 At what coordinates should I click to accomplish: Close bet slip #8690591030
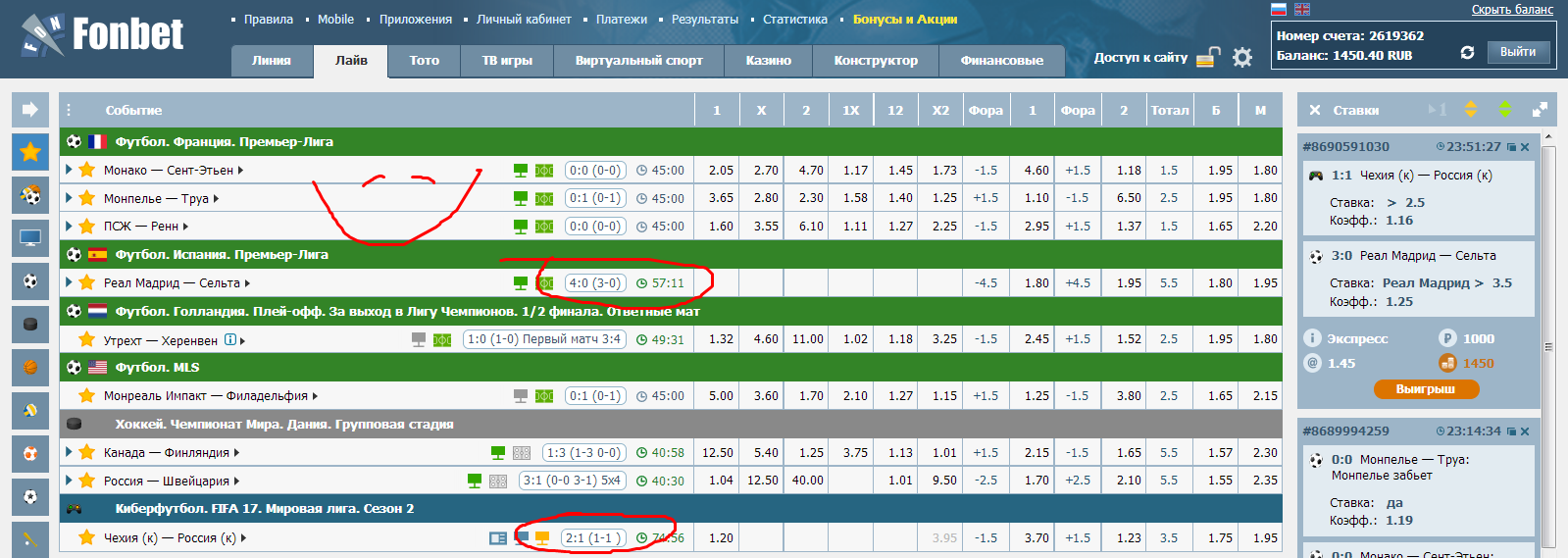pyautogui.click(x=1525, y=147)
